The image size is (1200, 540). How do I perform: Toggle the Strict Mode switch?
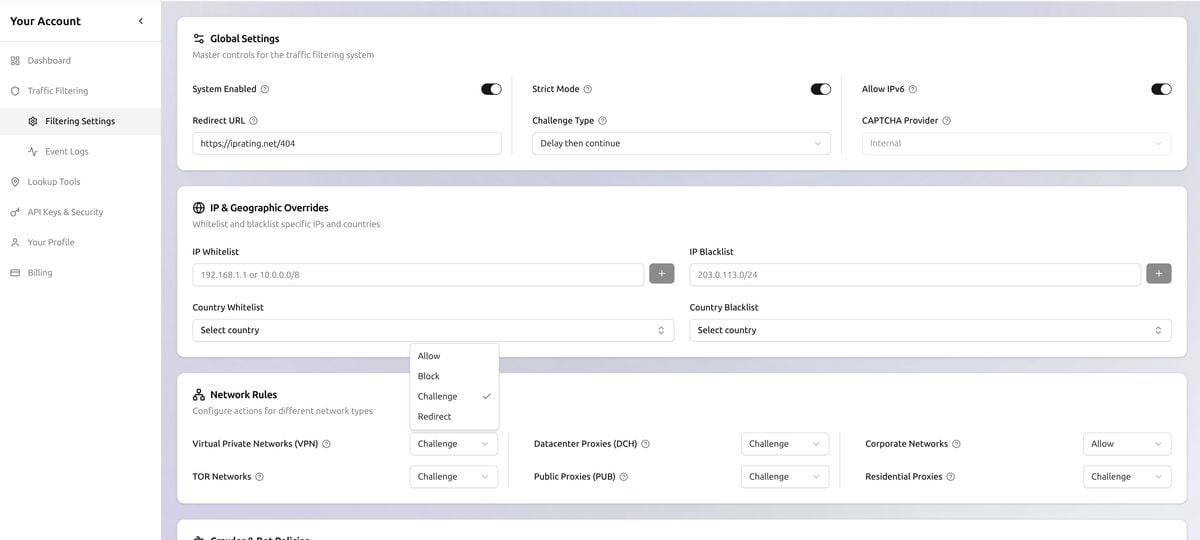(x=820, y=89)
